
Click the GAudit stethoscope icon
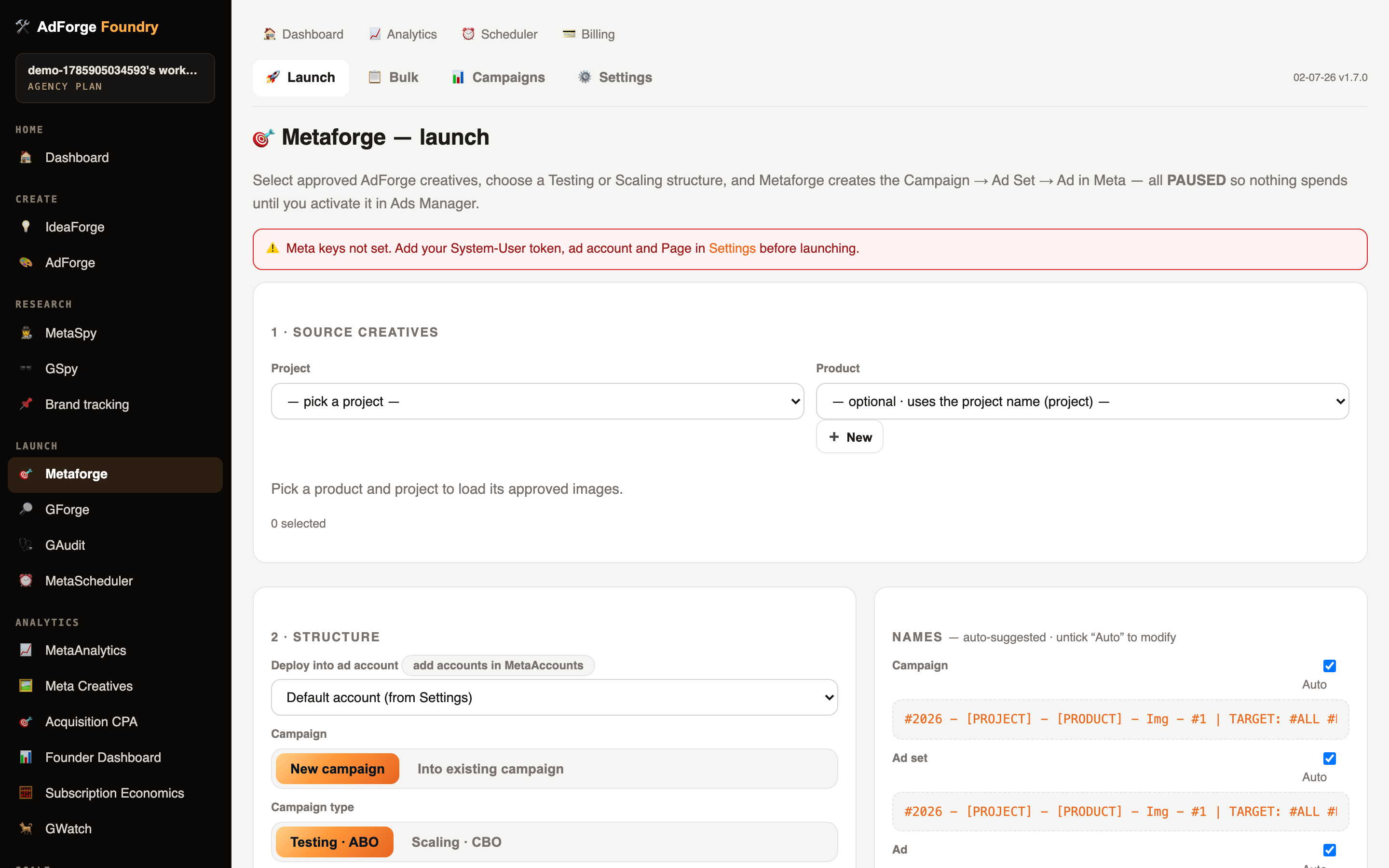pos(26,545)
